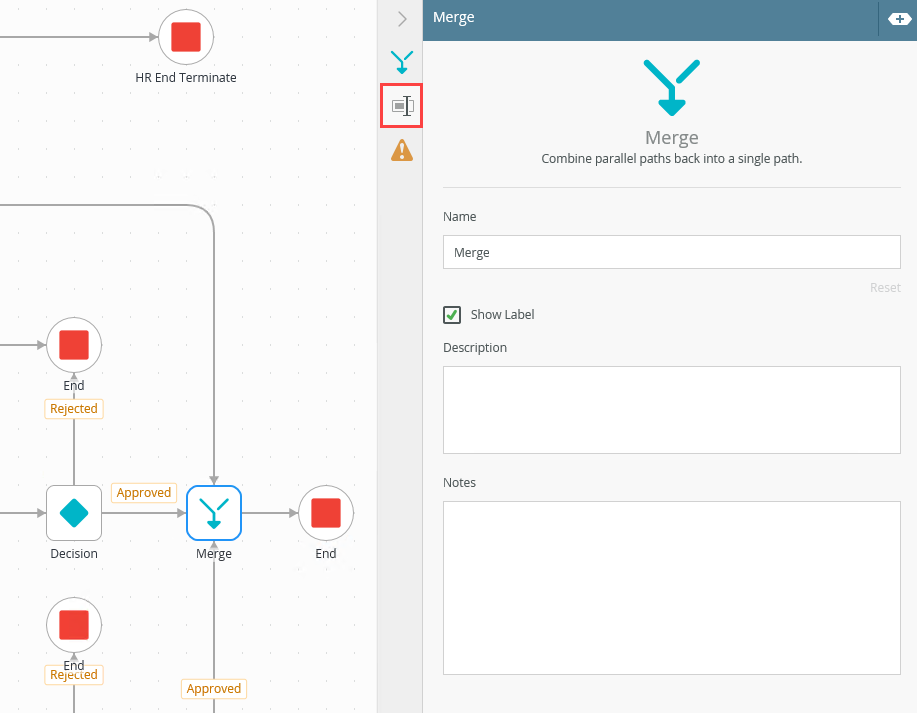Click inside the Notes text area
This screenshot has height=713, width=917.
point(671,588)
